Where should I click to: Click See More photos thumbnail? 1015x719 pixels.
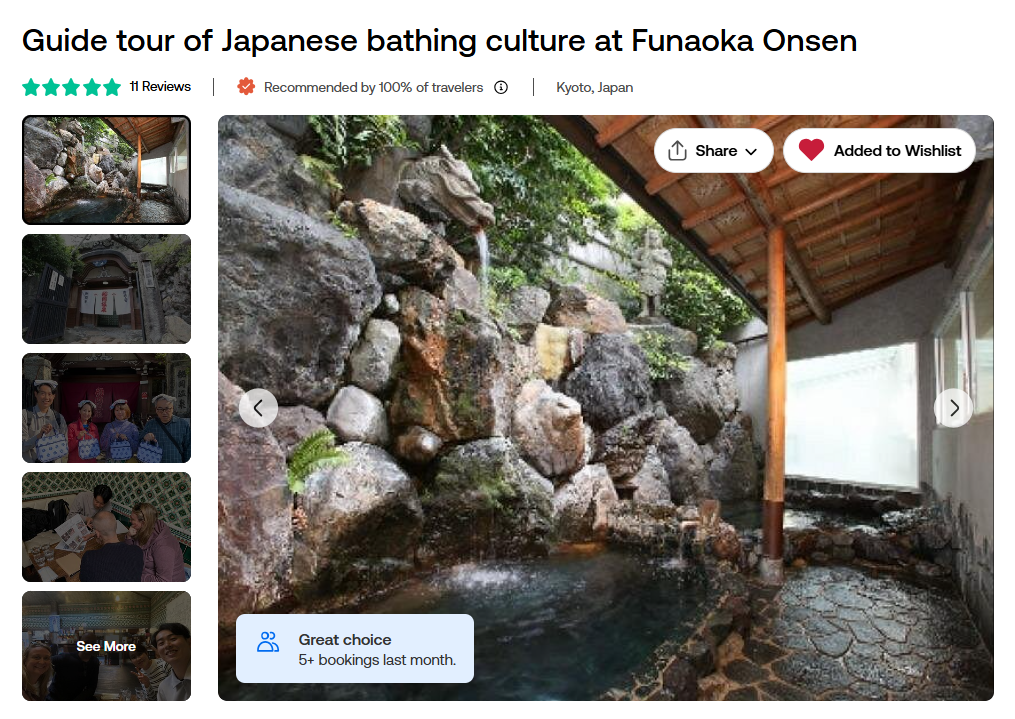106,646
